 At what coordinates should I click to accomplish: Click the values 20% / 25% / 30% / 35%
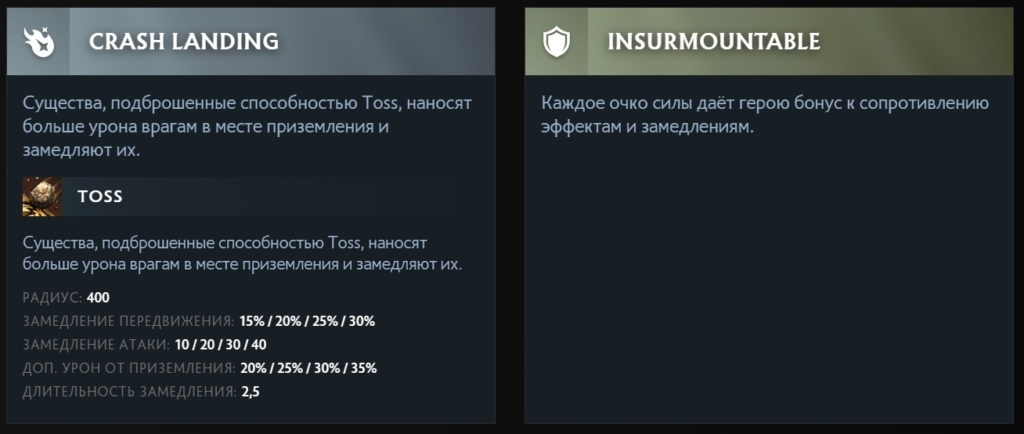[308, 367]
